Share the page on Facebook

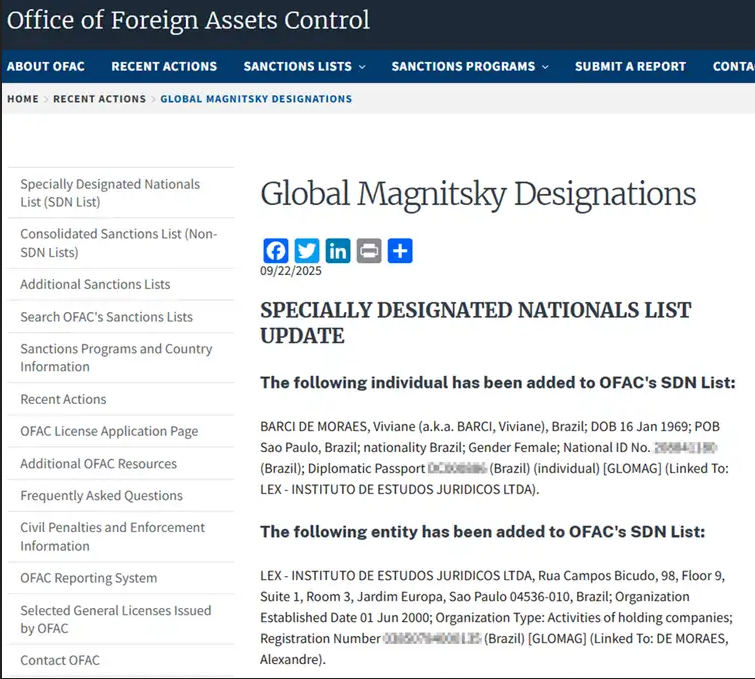pos(276,250)
